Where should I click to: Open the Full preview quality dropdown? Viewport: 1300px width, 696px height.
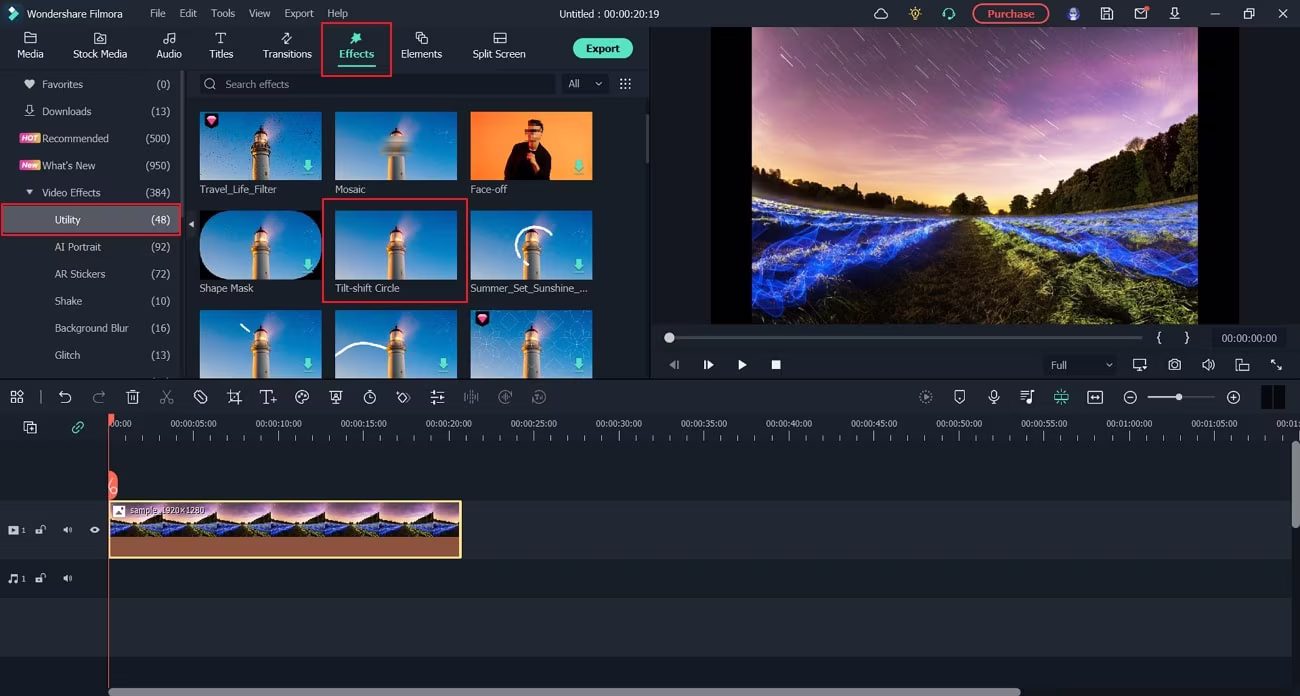point(1080,365)
